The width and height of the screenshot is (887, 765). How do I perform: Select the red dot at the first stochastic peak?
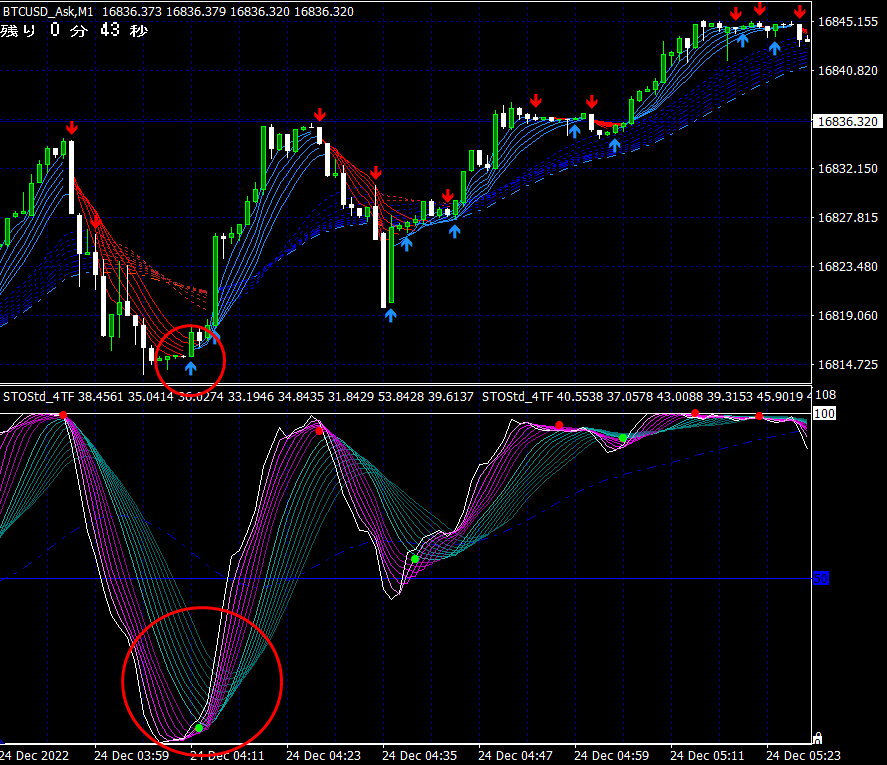[x=63, y=416]
